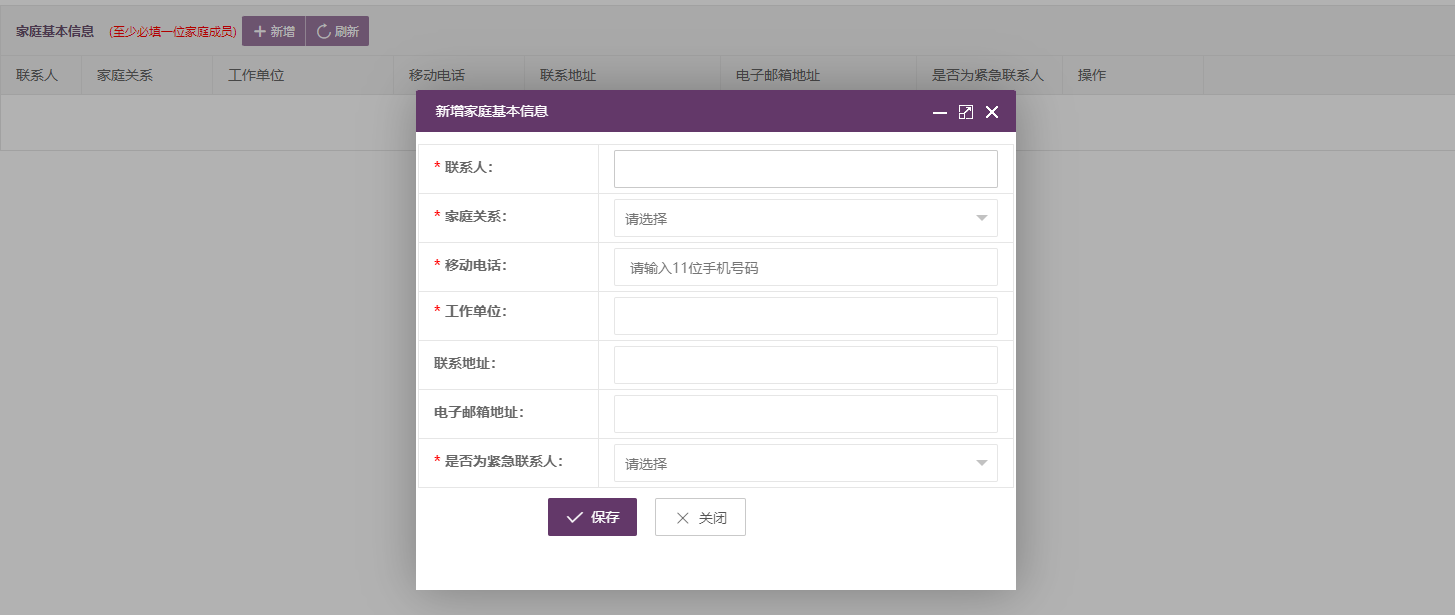
Task: Click the 联系人 column header
Action: (x=37, y=75)
